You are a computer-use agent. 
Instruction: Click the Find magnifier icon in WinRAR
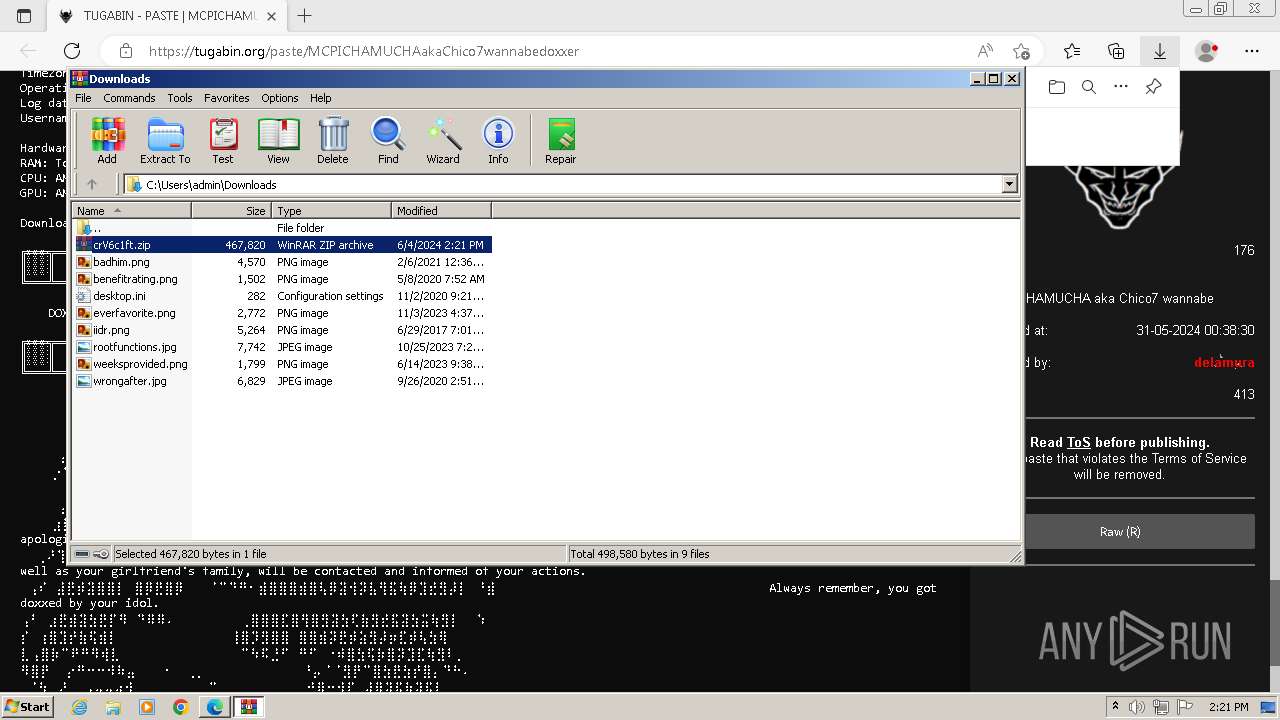[388, 141]
